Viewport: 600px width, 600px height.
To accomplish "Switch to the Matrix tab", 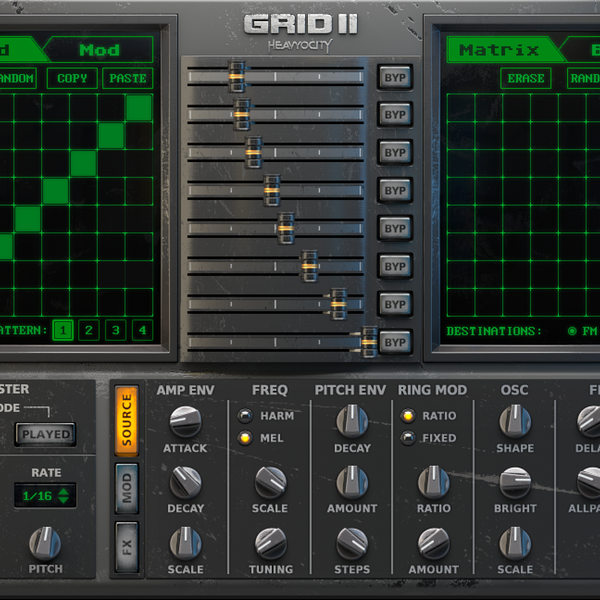I will pyautogui.click(x=499, y=50).
